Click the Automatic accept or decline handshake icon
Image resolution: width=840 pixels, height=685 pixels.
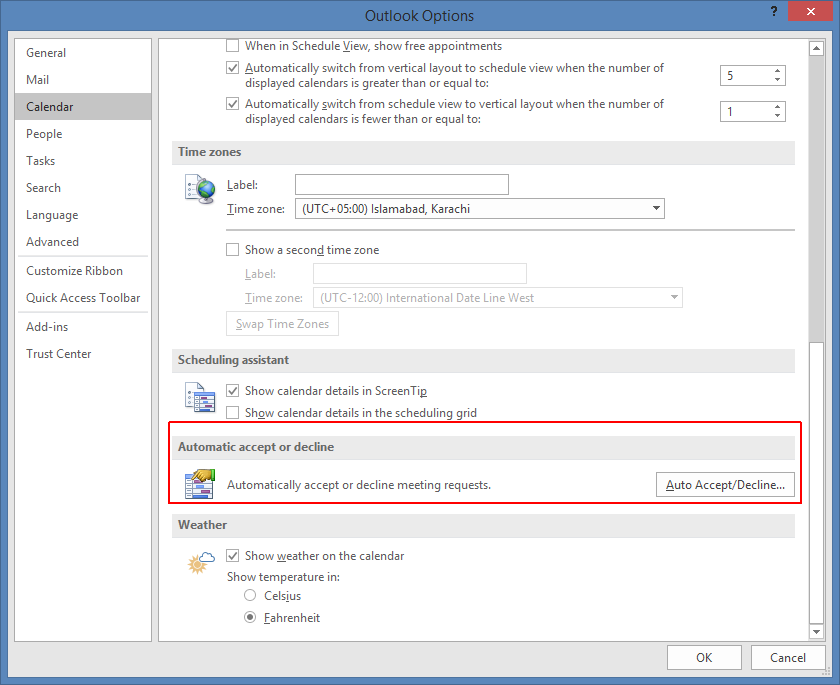tap(200, 484)
